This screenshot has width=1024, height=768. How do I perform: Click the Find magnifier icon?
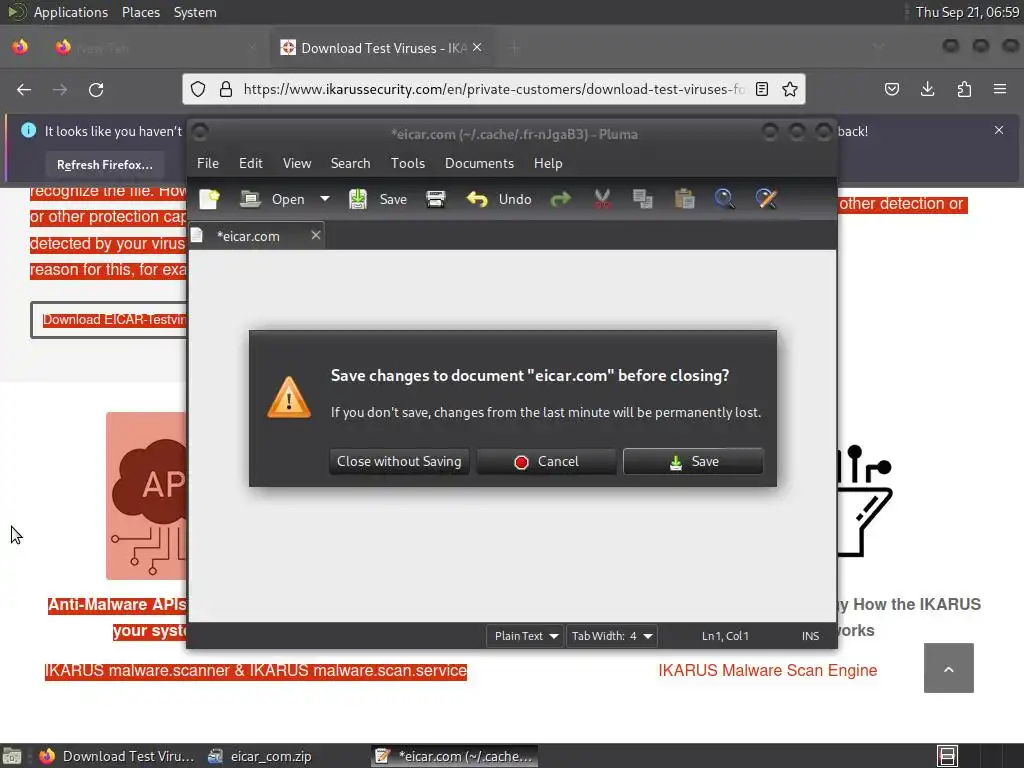724,199
